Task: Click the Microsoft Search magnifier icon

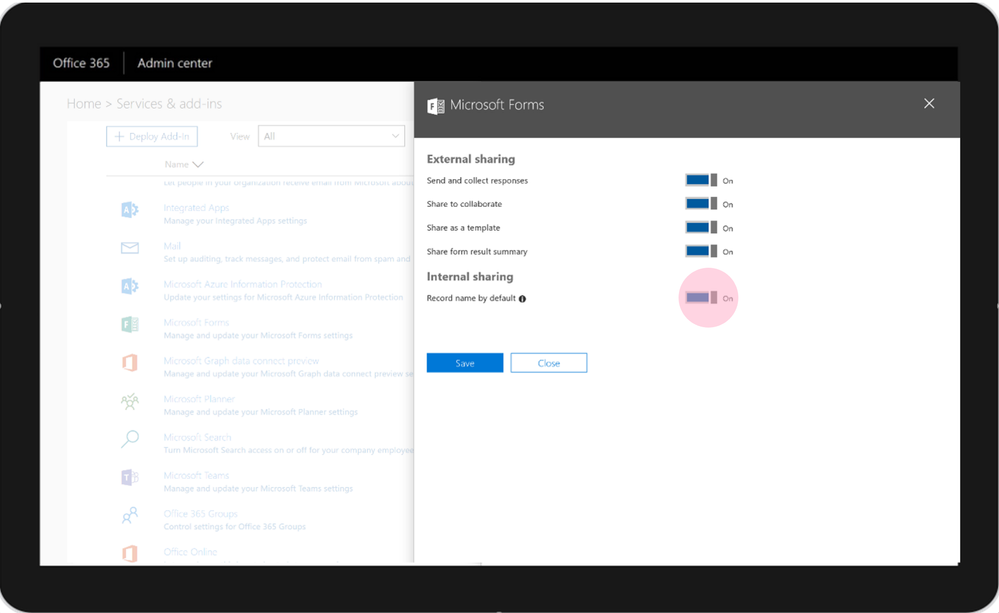Action: 129,439
